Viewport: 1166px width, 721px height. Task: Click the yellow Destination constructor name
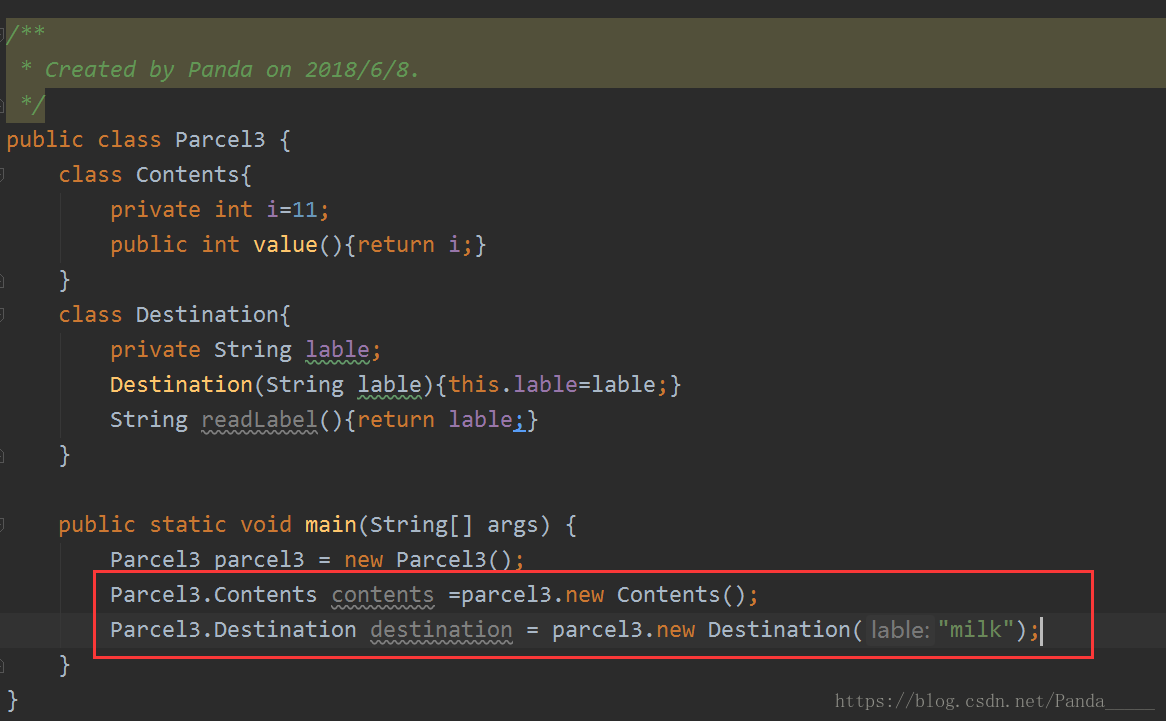tap(181, 385)
